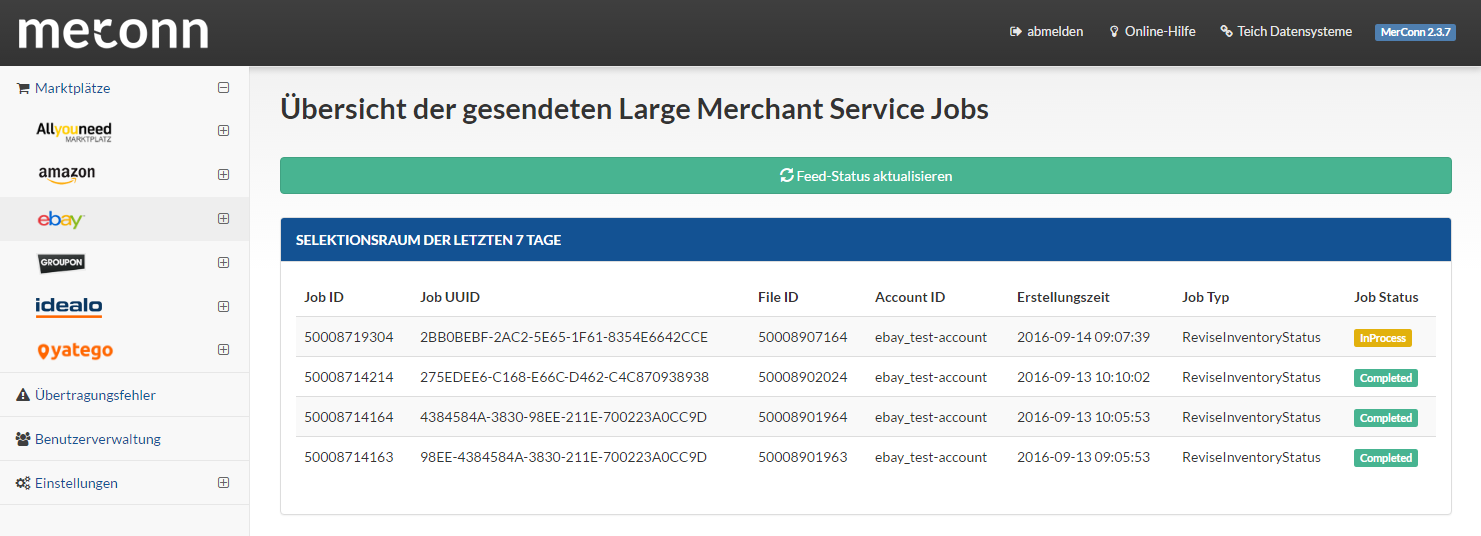Click the MerConn 2.3.7 version badge

tap(1414, 32)
